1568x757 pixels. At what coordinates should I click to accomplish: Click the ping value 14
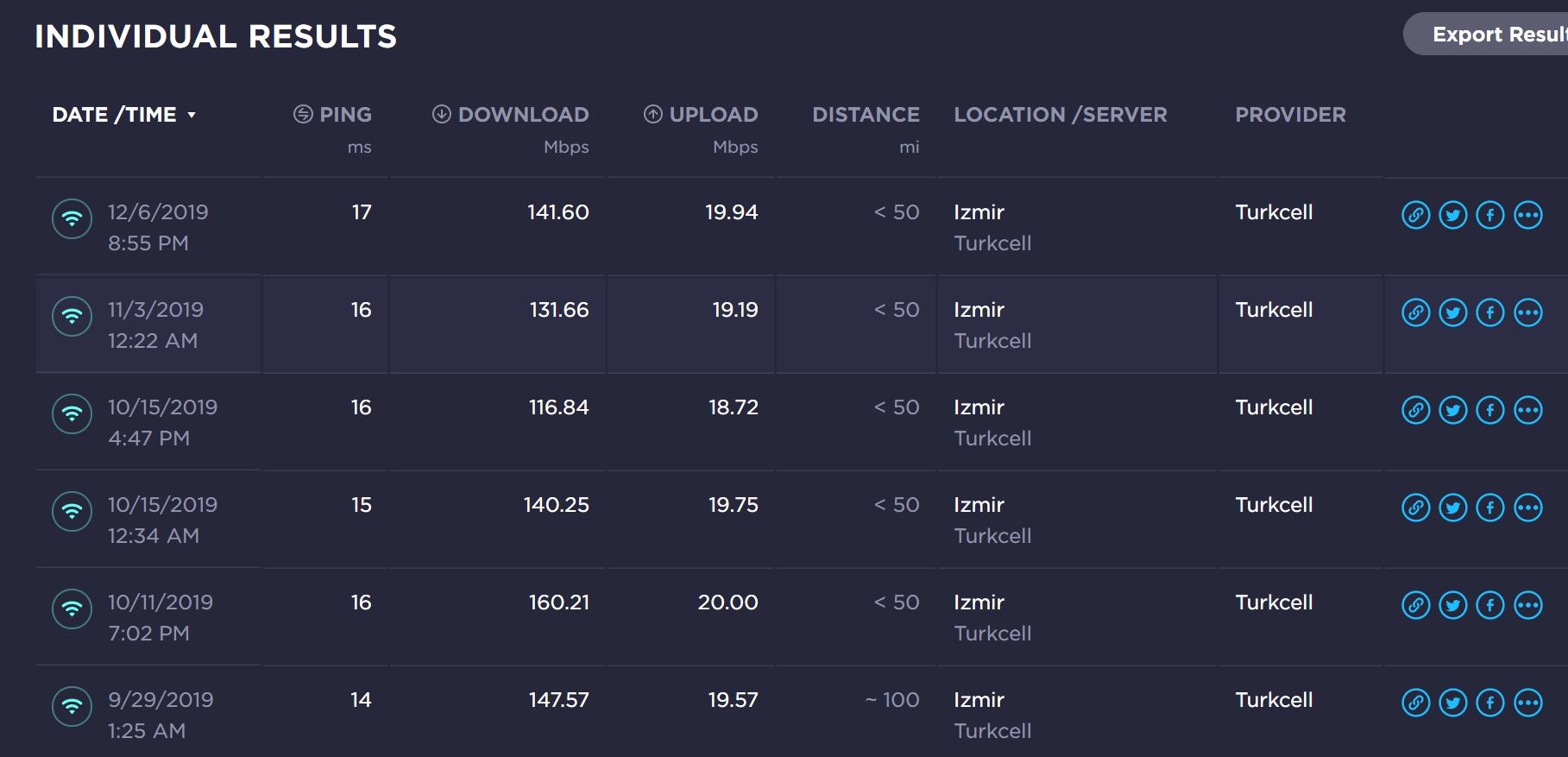(x=361, y=700)
